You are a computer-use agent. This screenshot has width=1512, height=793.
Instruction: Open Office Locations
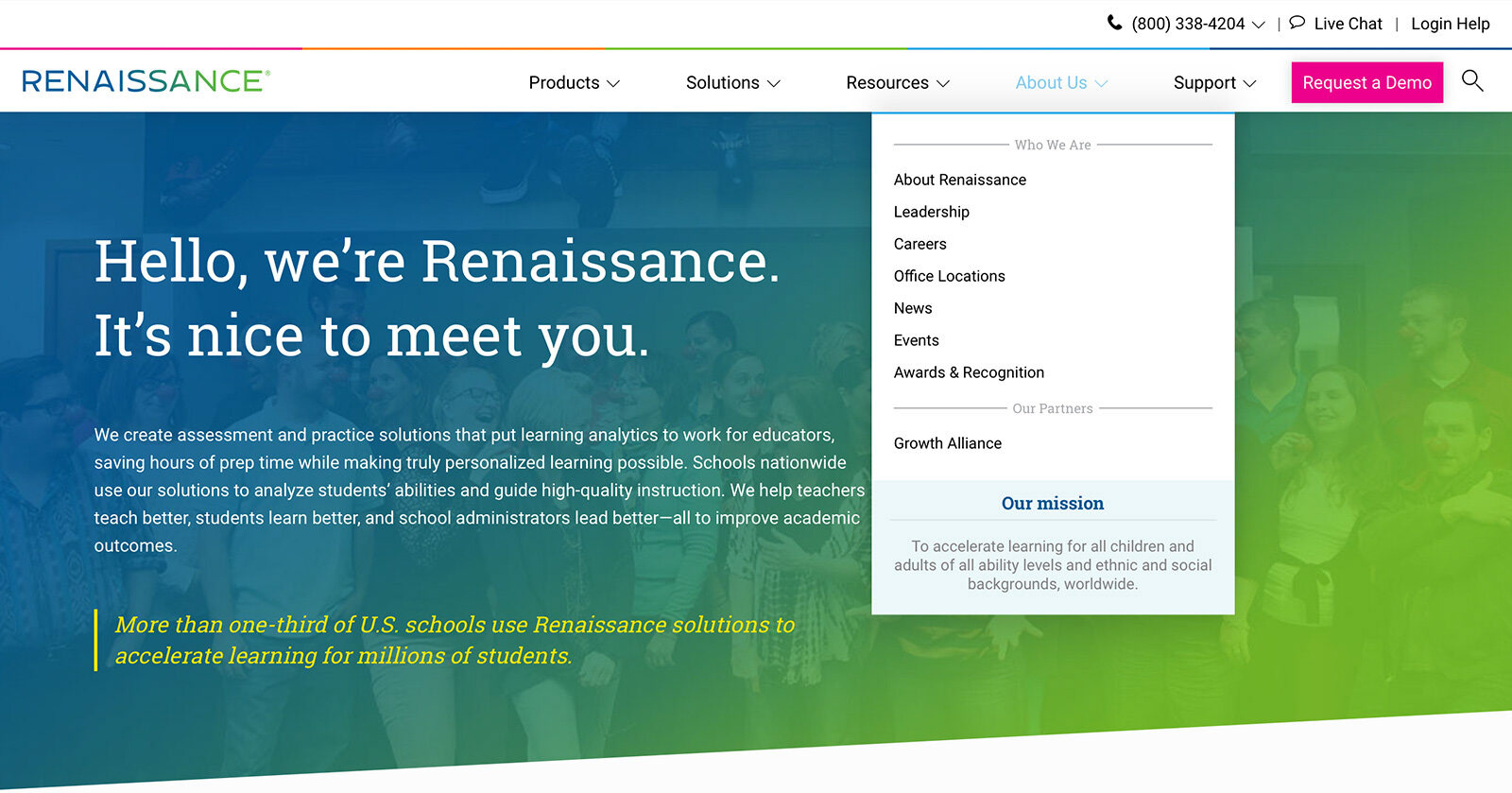(950, 276)
